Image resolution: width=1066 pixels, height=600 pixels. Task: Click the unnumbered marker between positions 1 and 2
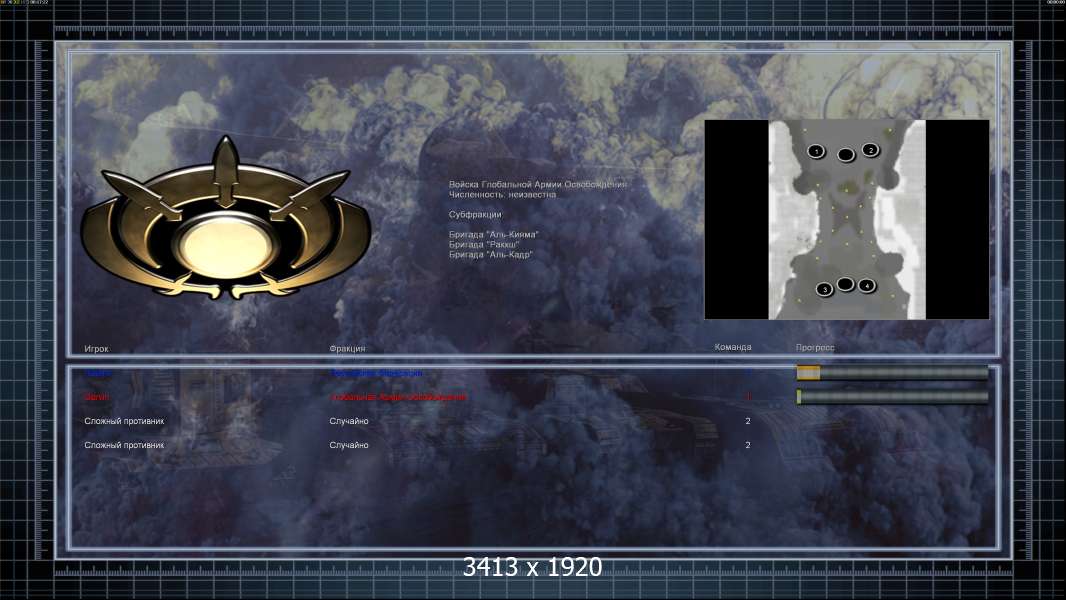[846, 156]
